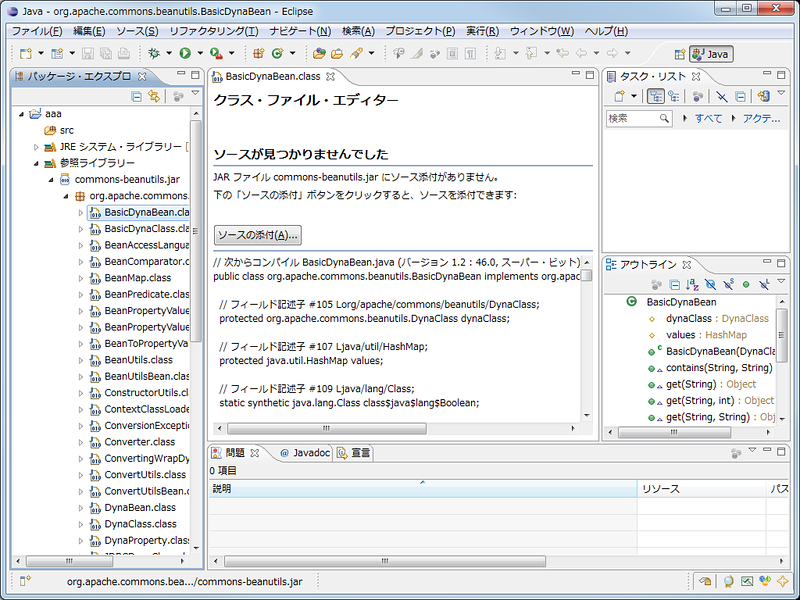Image resolution: width=800 pixels, height=600 pixels.
Task: Toggle Link with Editor in Package Explorer
Action: 154,96
